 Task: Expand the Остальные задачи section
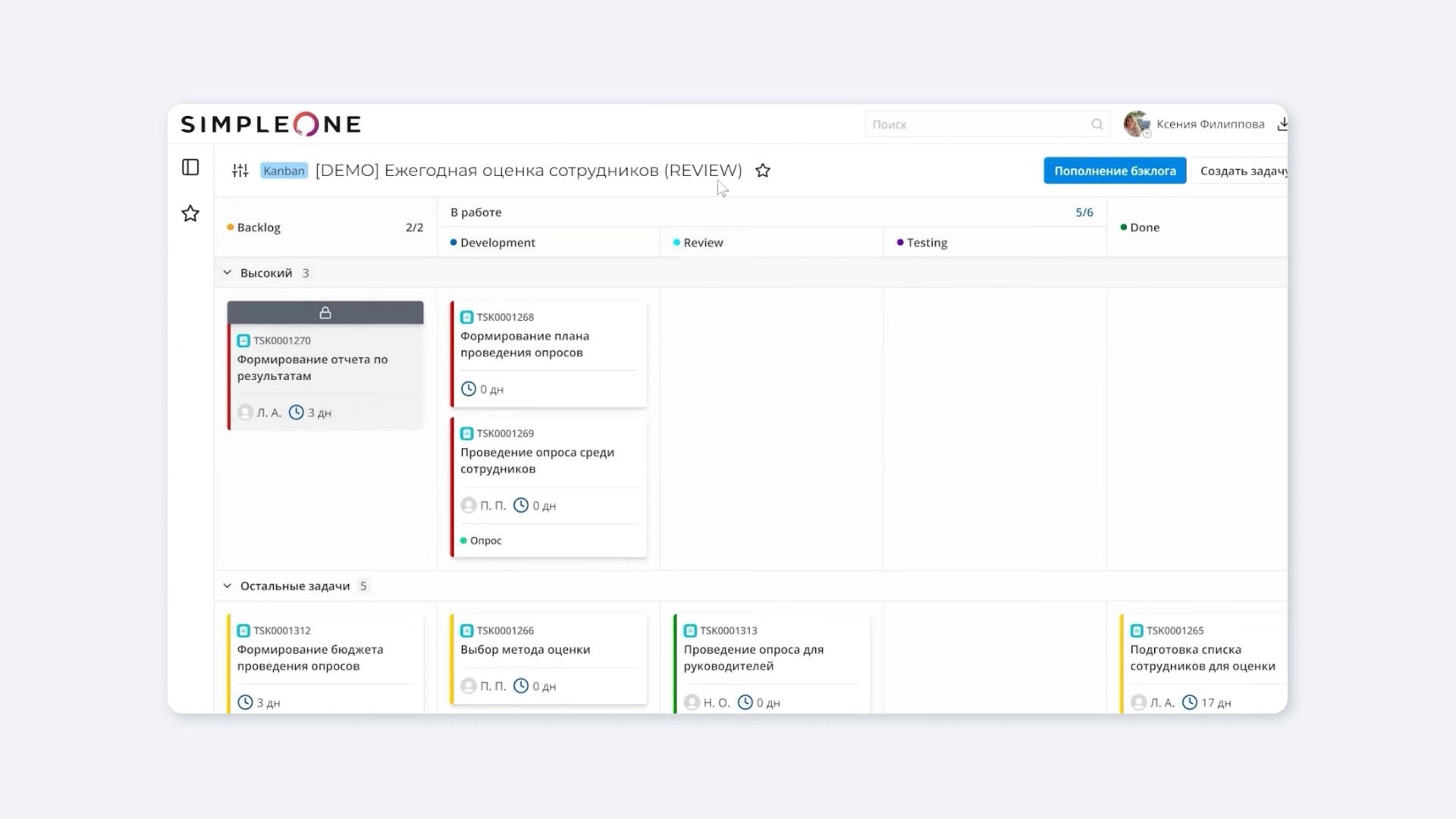(x=227, y=585)
